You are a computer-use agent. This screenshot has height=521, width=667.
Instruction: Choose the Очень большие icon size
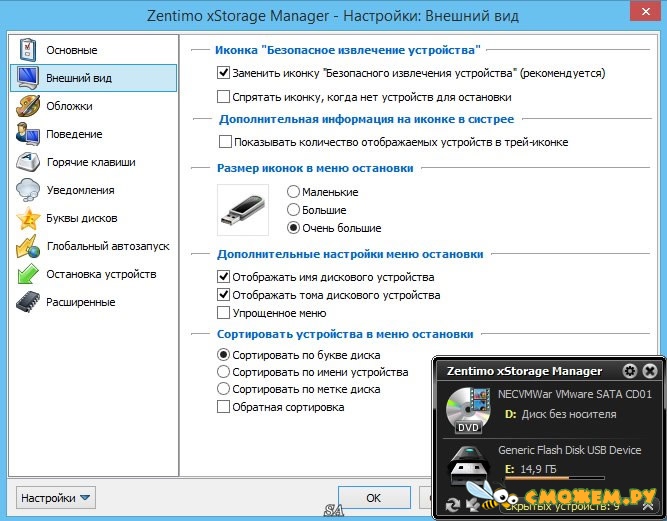(x=293, y=228)
